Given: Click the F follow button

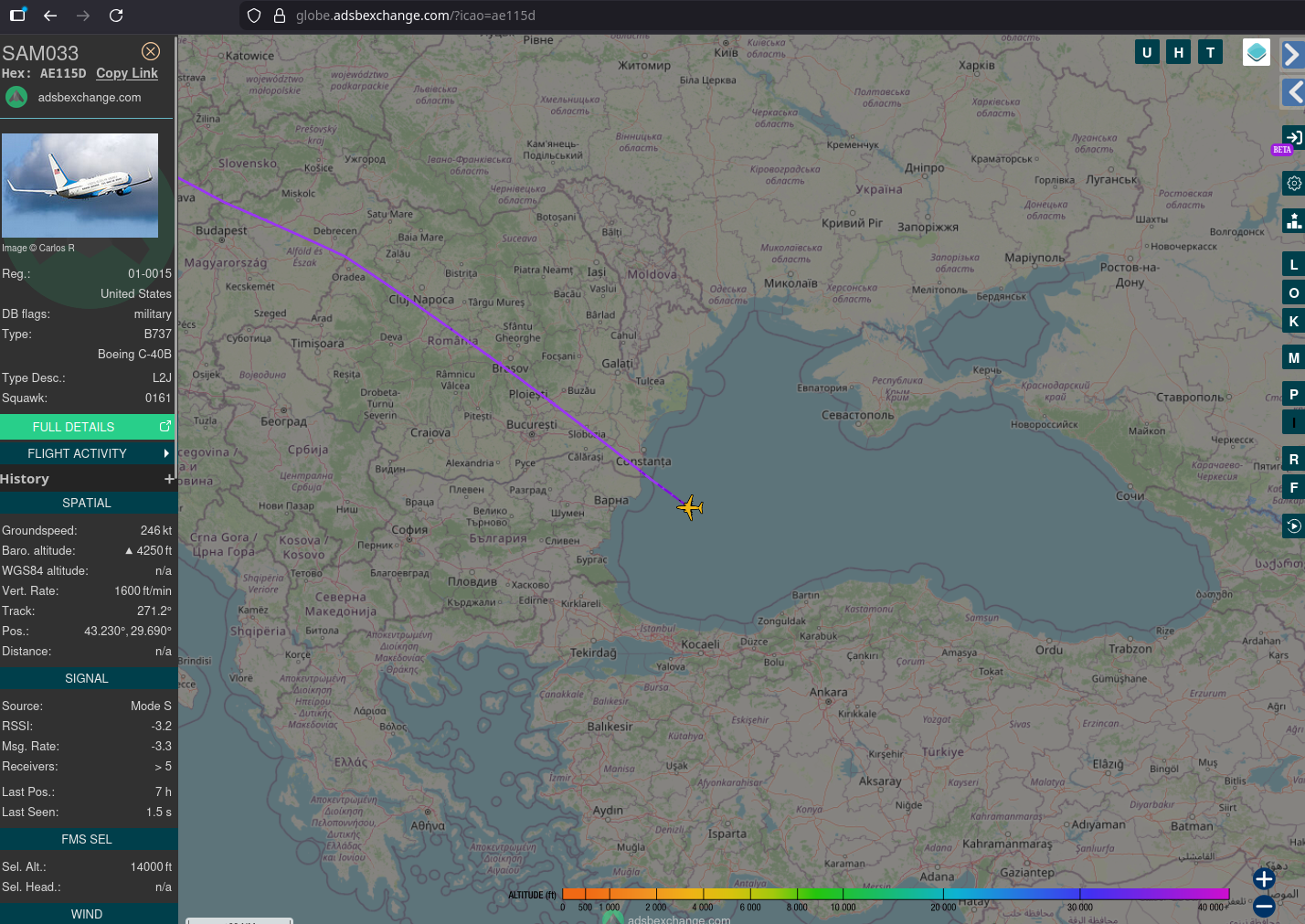Looking at the screenshot, I should pyautogui.click(x=1294, y=488).
